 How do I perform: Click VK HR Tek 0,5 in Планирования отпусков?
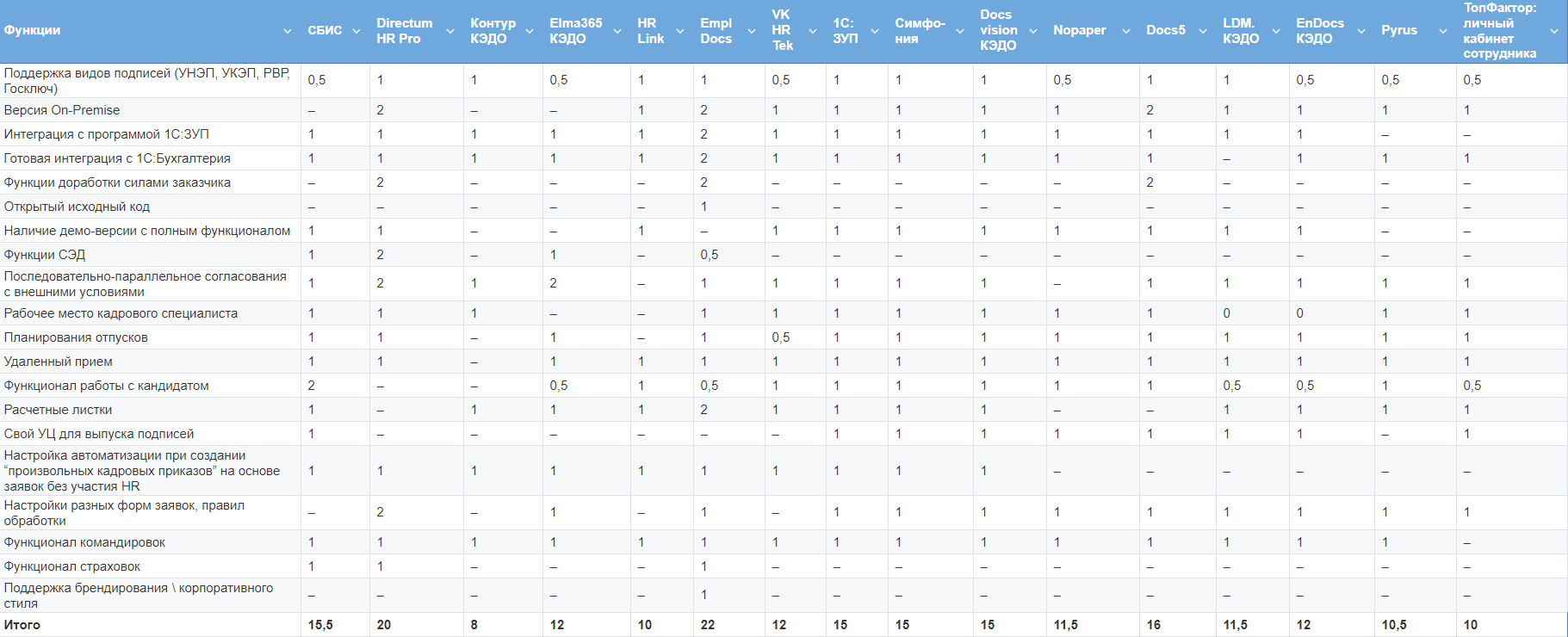[x=781, y=337]
